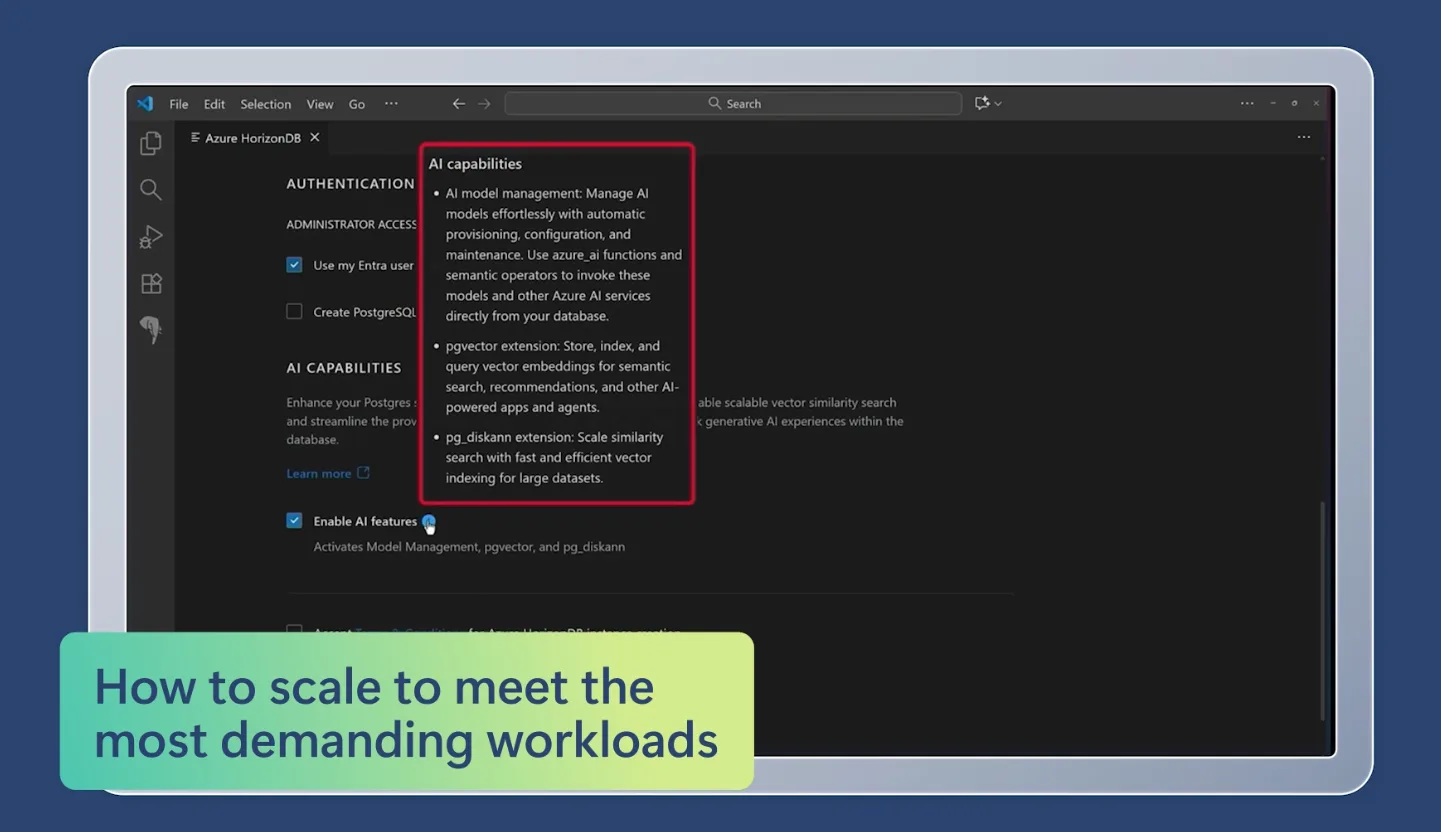1441x832 pixels.
Task: Show the Extensions panel
Action: (150, 283)
